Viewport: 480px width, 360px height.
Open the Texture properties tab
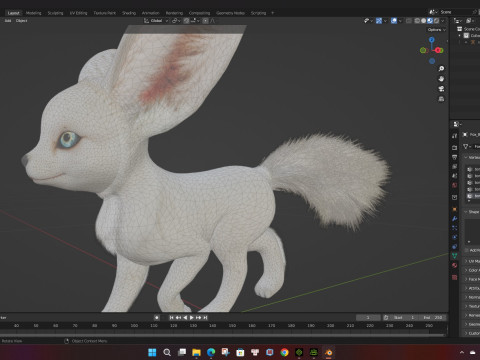tap(455, 277)
